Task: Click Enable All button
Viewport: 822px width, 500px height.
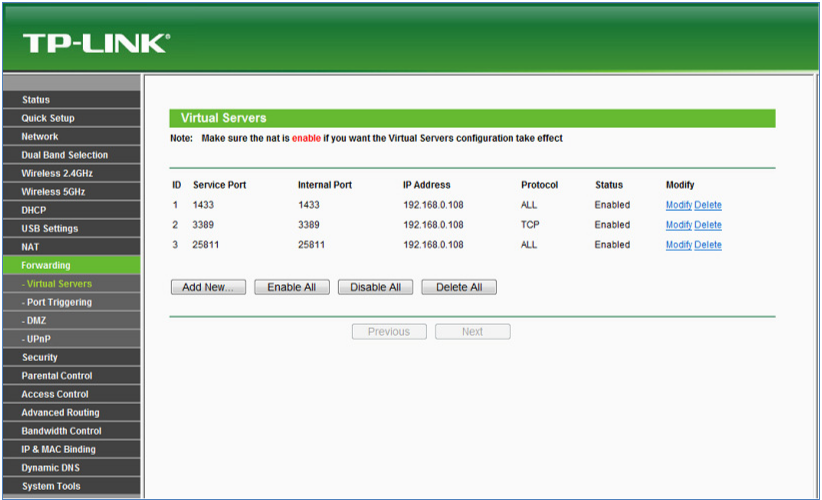Action: pyautogui.click(x=292, y=287)
